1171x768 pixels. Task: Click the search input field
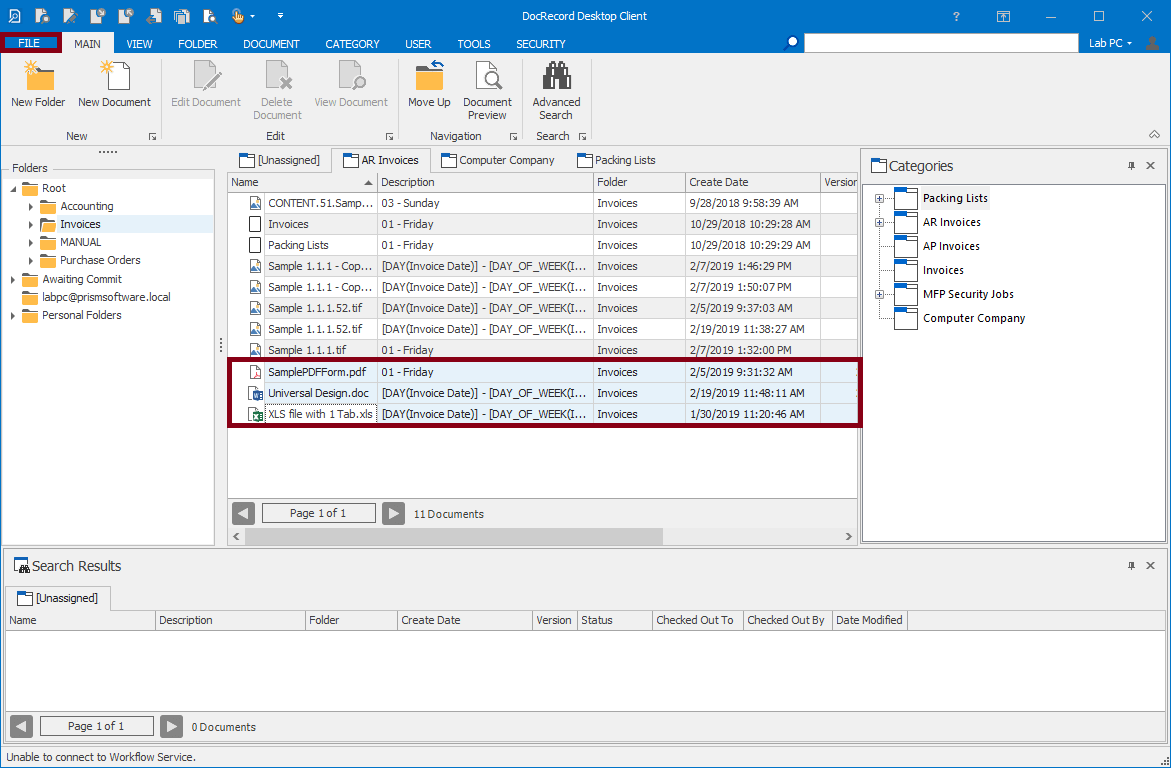941,43
